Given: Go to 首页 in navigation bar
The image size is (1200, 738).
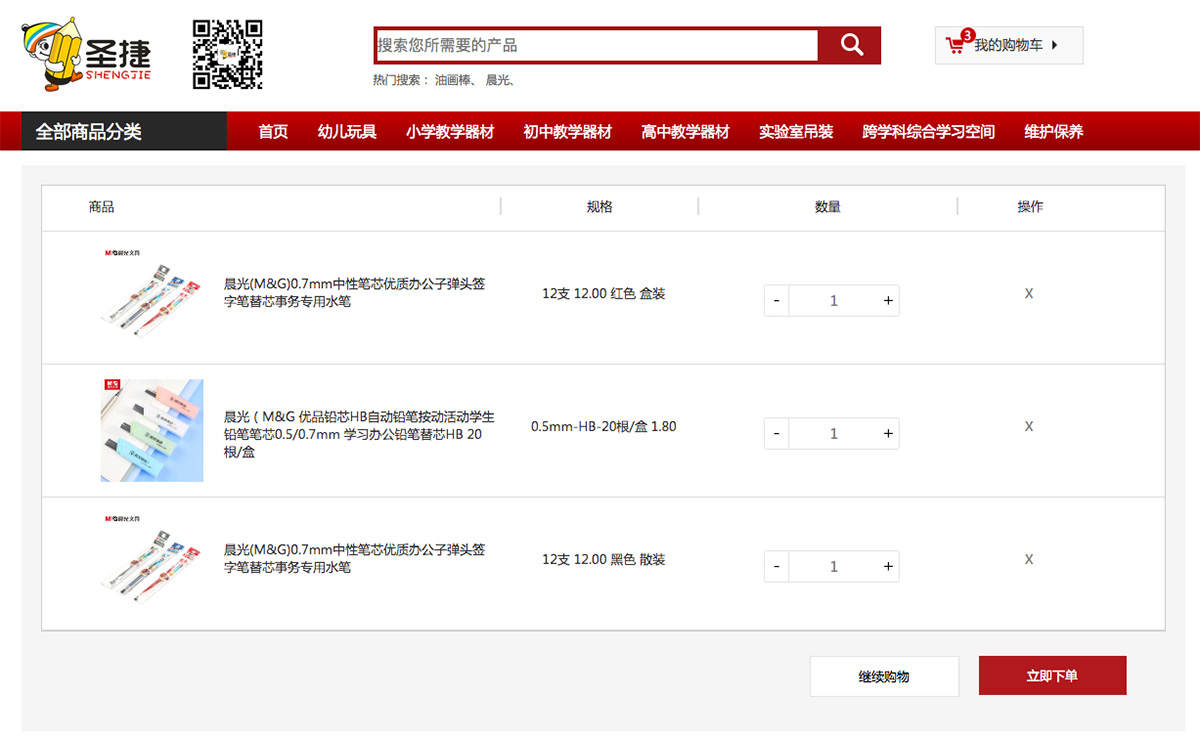Looking at the screenshot, I should [273, 132].
